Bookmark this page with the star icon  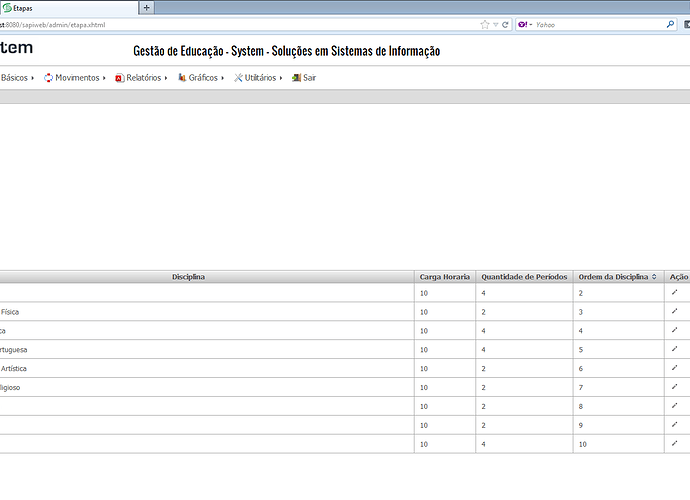(x=485, y=25)
